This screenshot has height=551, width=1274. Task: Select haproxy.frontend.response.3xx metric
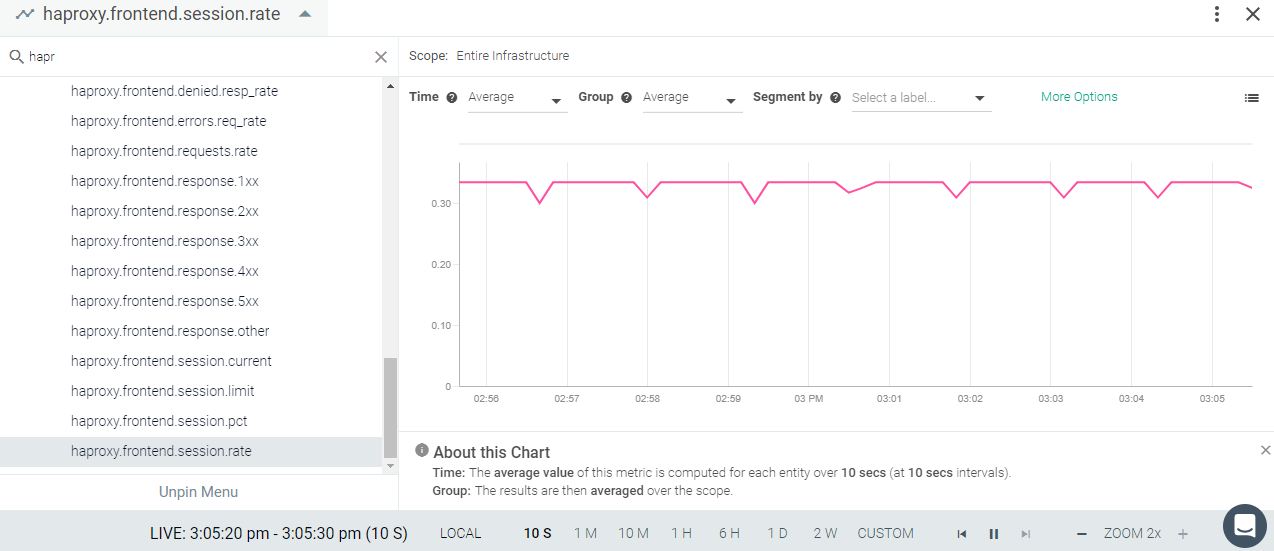pos(164,241)
